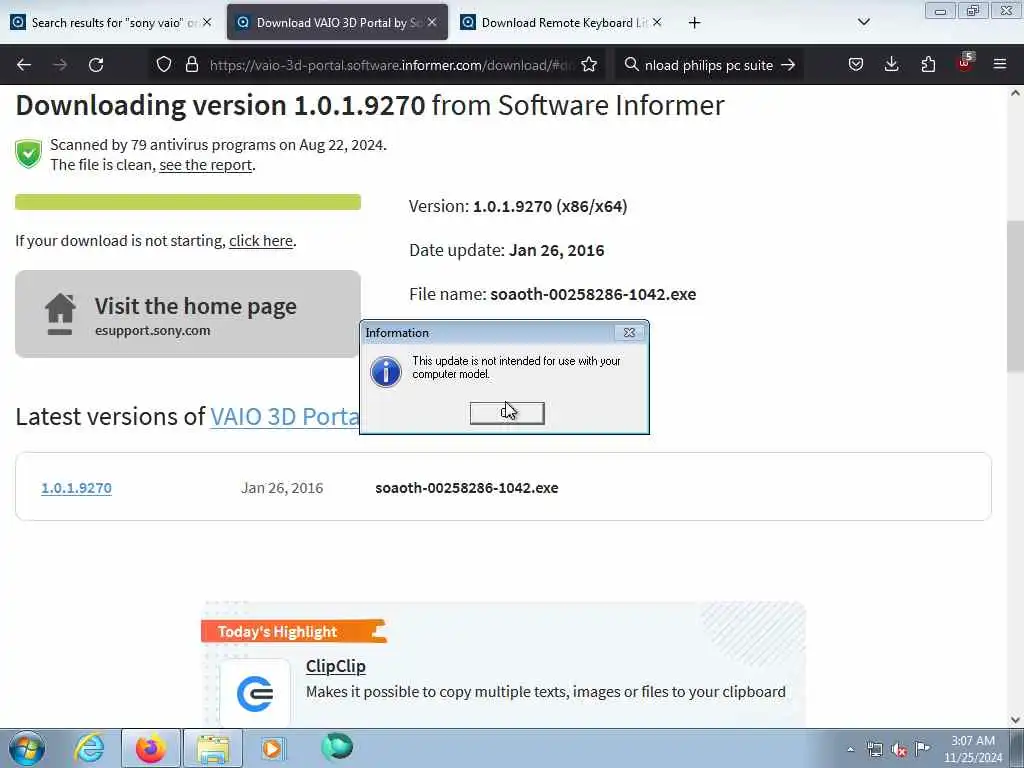1024x768 pixels.
Task: Open version 1.0.1.9270 link
Action: pos(76,488)
